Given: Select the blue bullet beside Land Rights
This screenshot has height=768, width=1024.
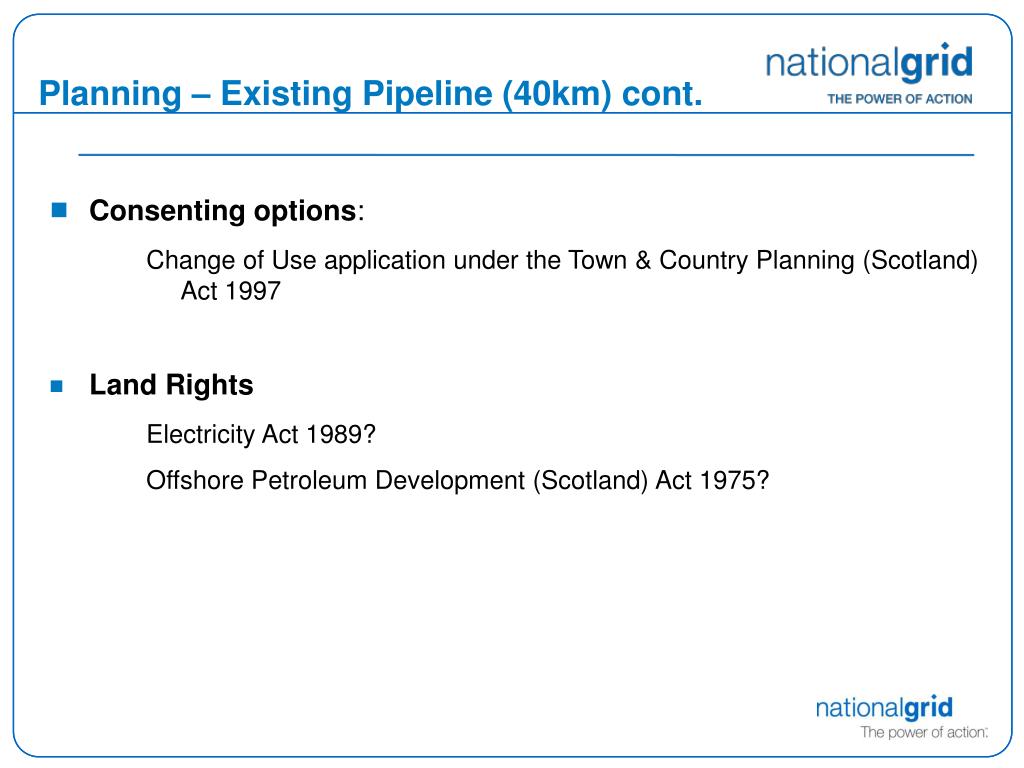Looking at the screenshot, I should coord(57,386).
